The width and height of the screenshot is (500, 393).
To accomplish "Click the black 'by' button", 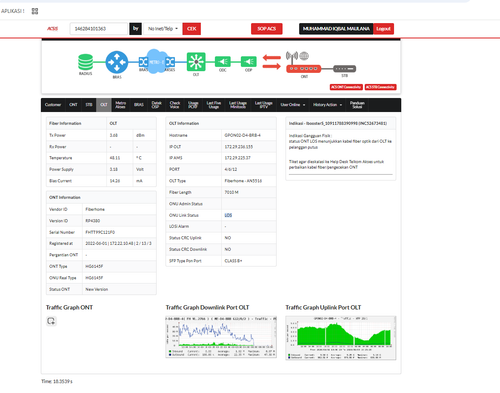I will tap(136, 29).
